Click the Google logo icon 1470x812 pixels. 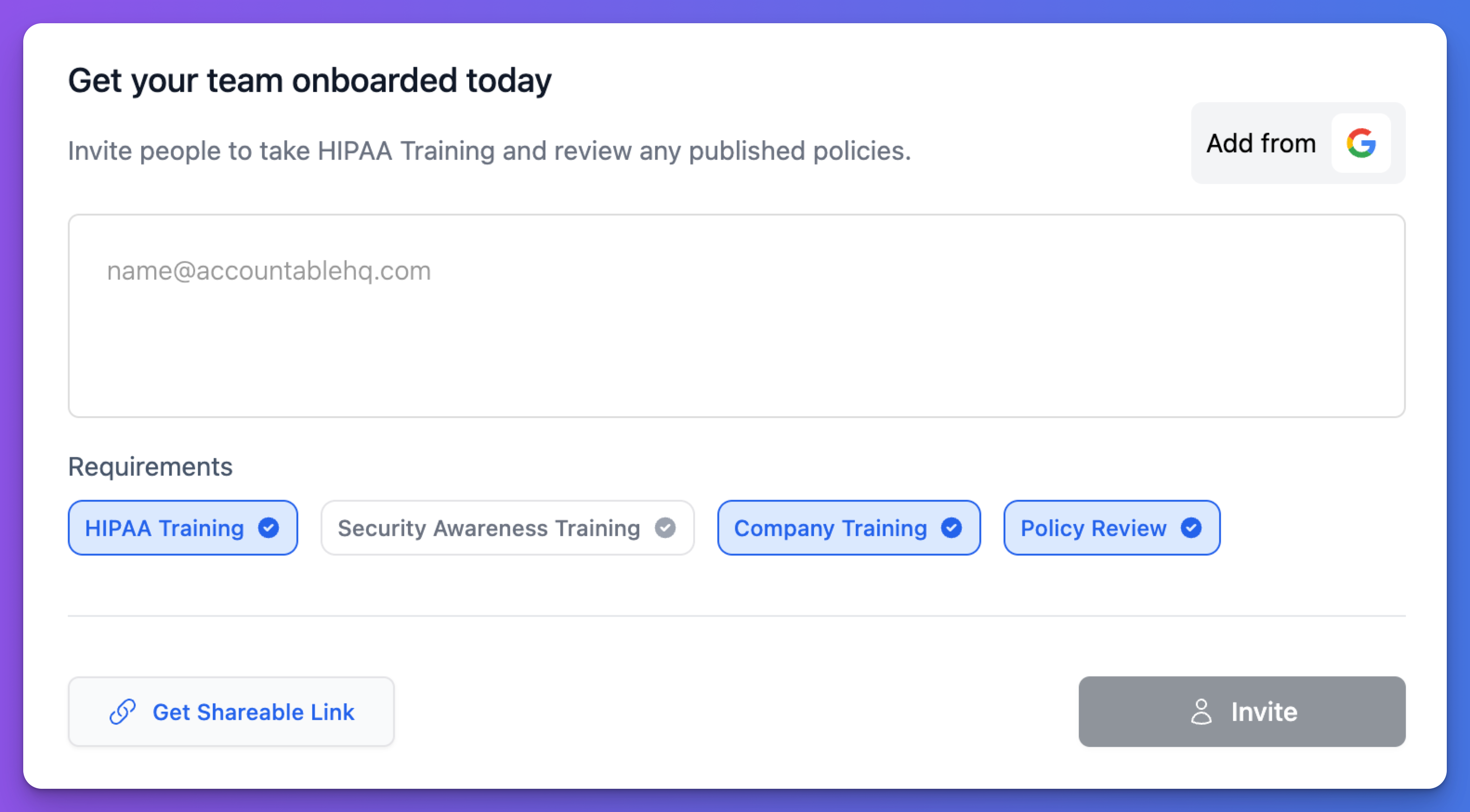point(1361,143)
